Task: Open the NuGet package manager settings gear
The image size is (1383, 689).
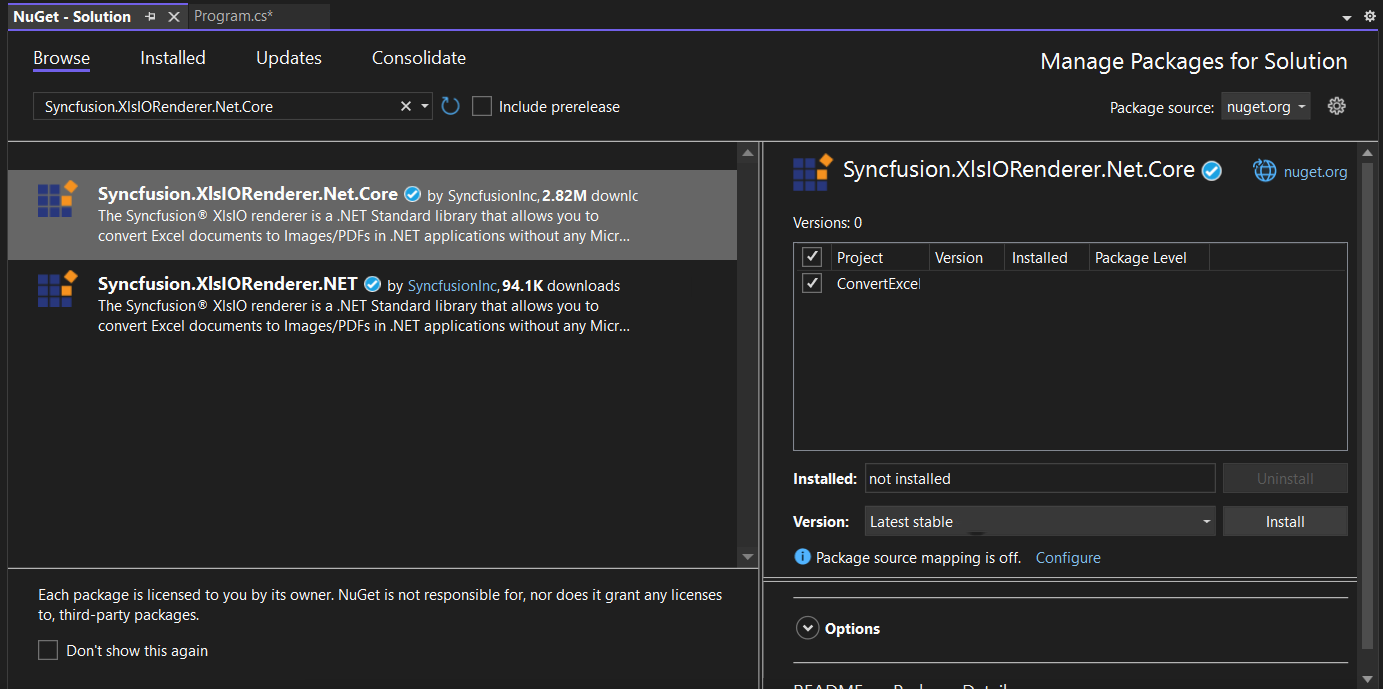Action: [1337, 105]
